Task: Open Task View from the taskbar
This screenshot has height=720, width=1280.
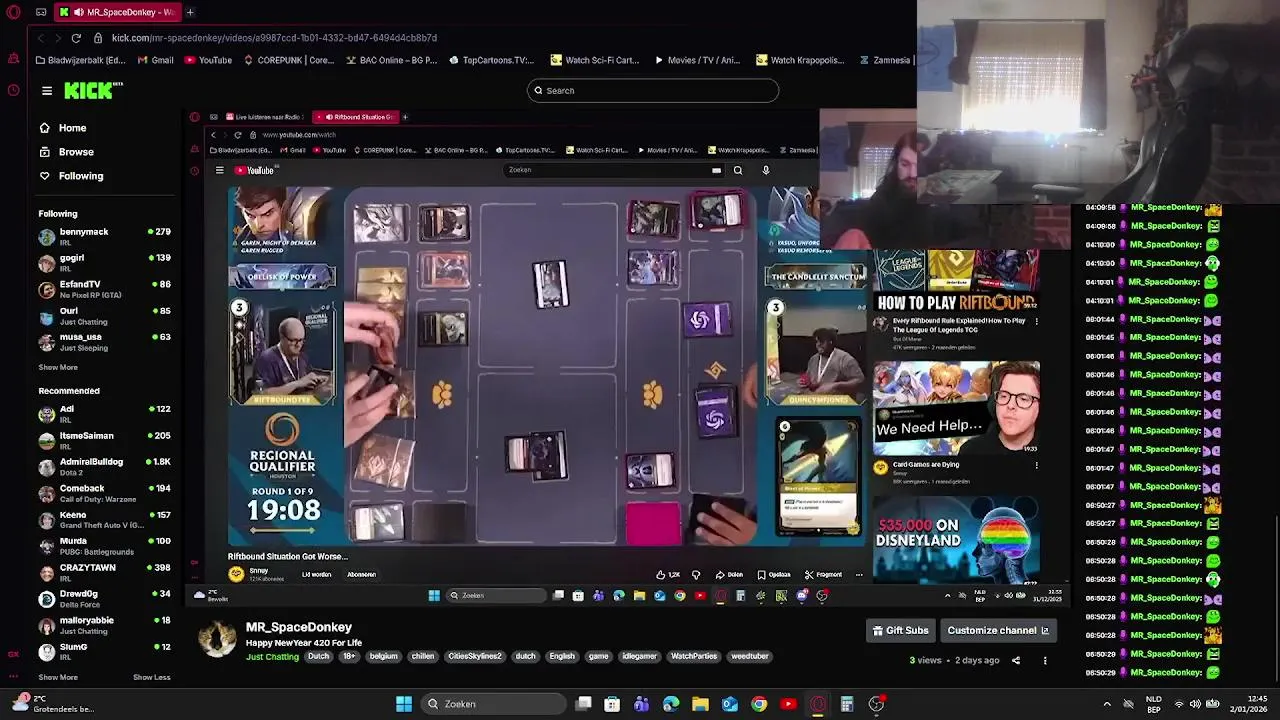Action: pyautogui.click(x=584, y=704)
